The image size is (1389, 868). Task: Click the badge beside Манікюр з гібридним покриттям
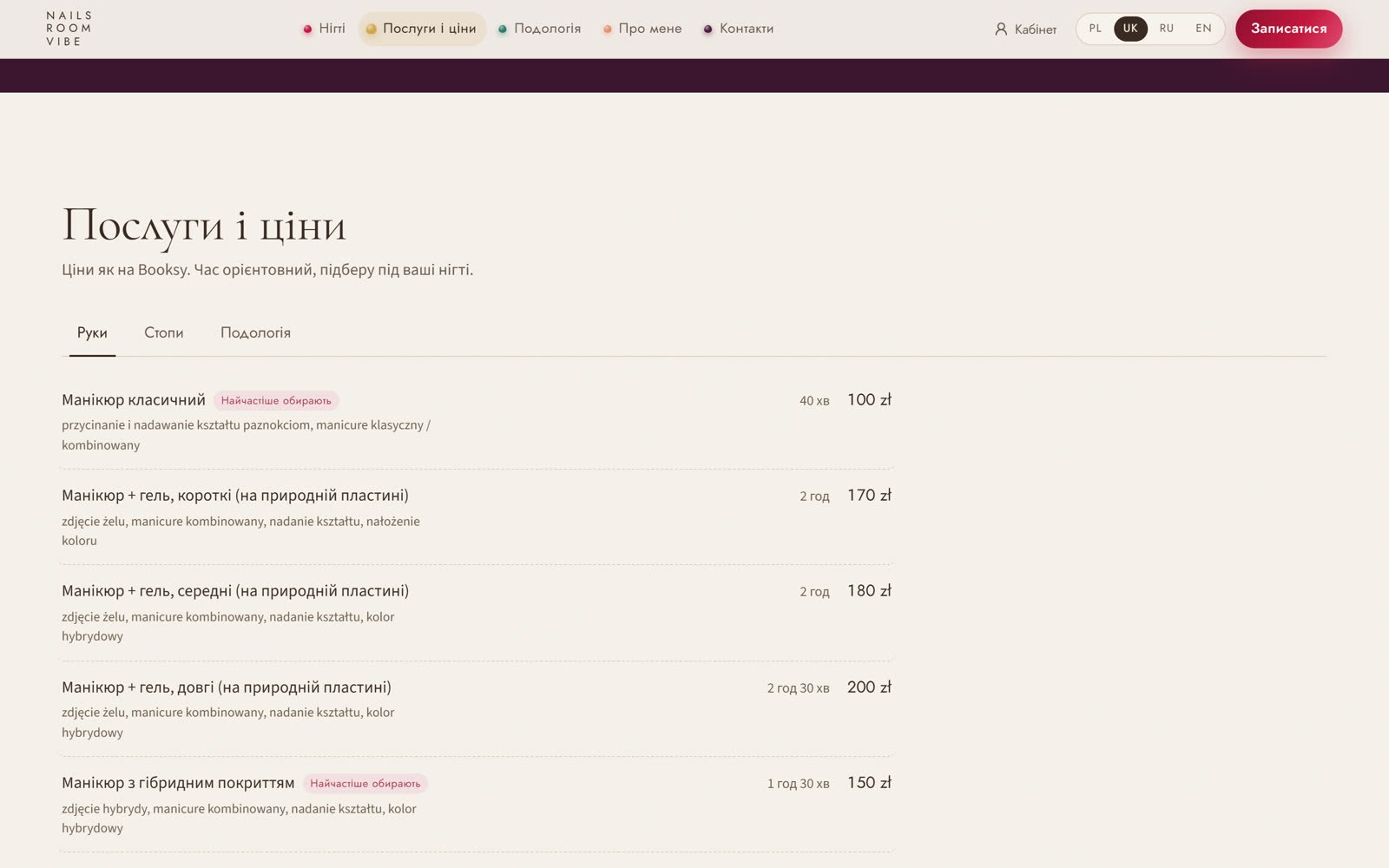point(365,784)
